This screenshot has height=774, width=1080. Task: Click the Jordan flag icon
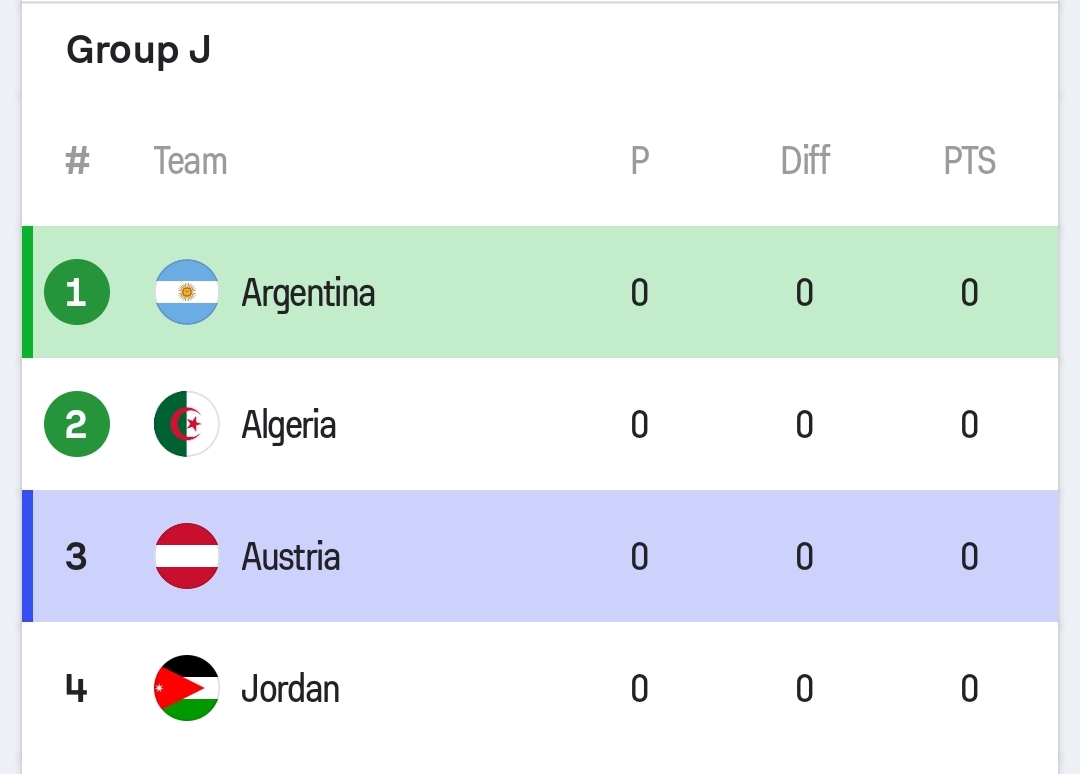click(187, 688)
